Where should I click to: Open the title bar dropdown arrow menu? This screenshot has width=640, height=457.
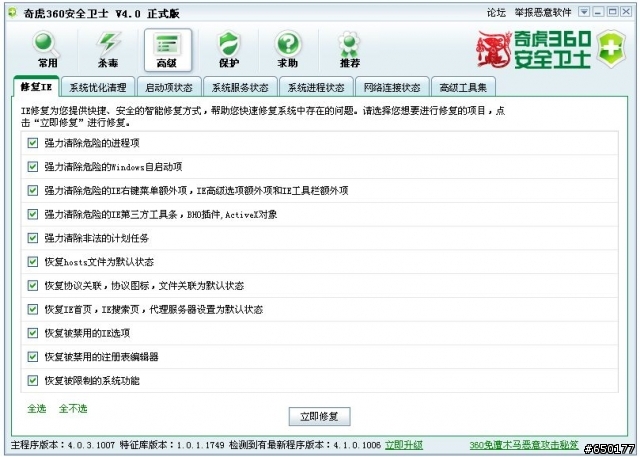[x=584, y=12]
